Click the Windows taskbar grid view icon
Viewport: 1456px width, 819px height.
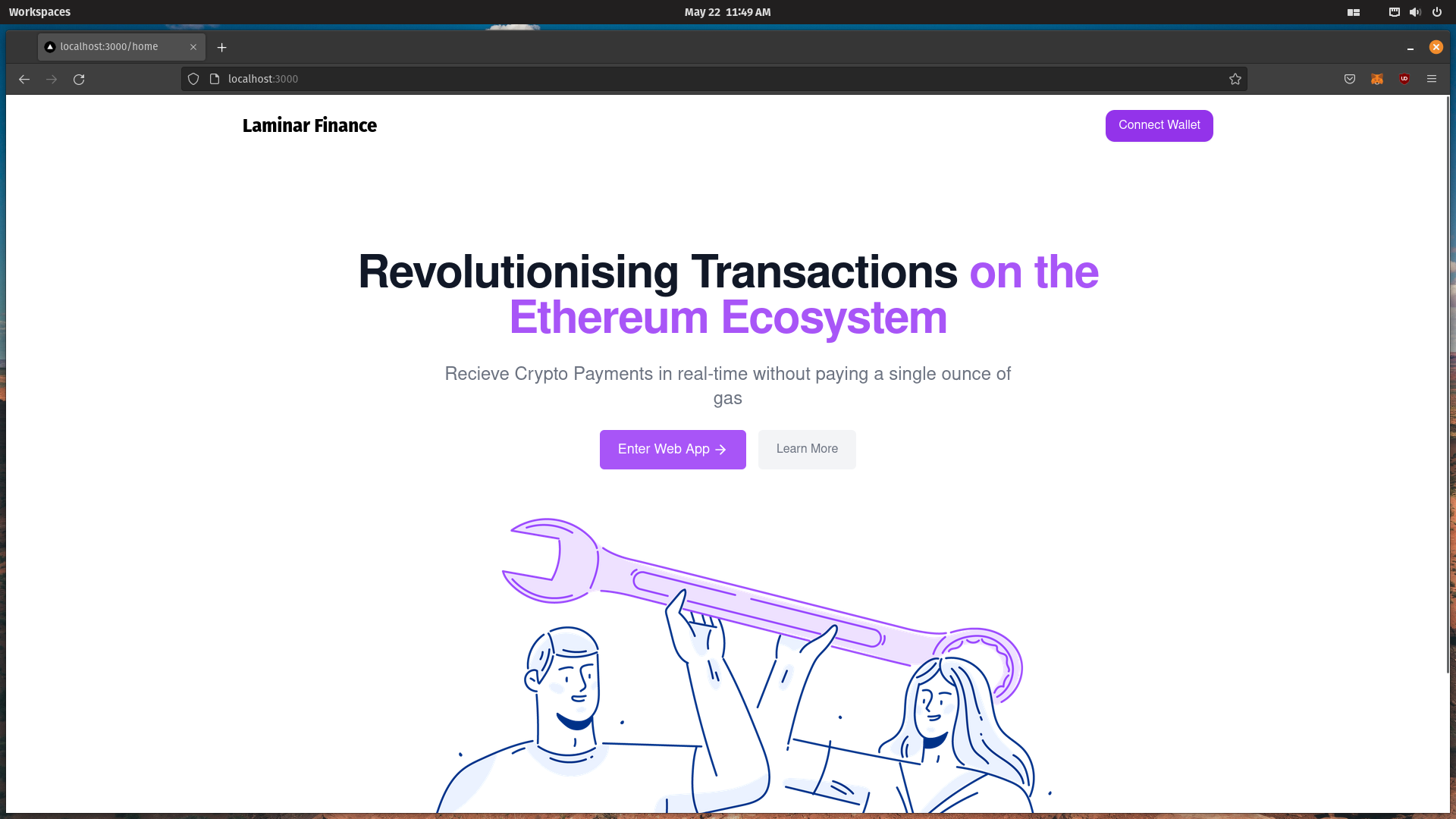(x=1354, y=12)
